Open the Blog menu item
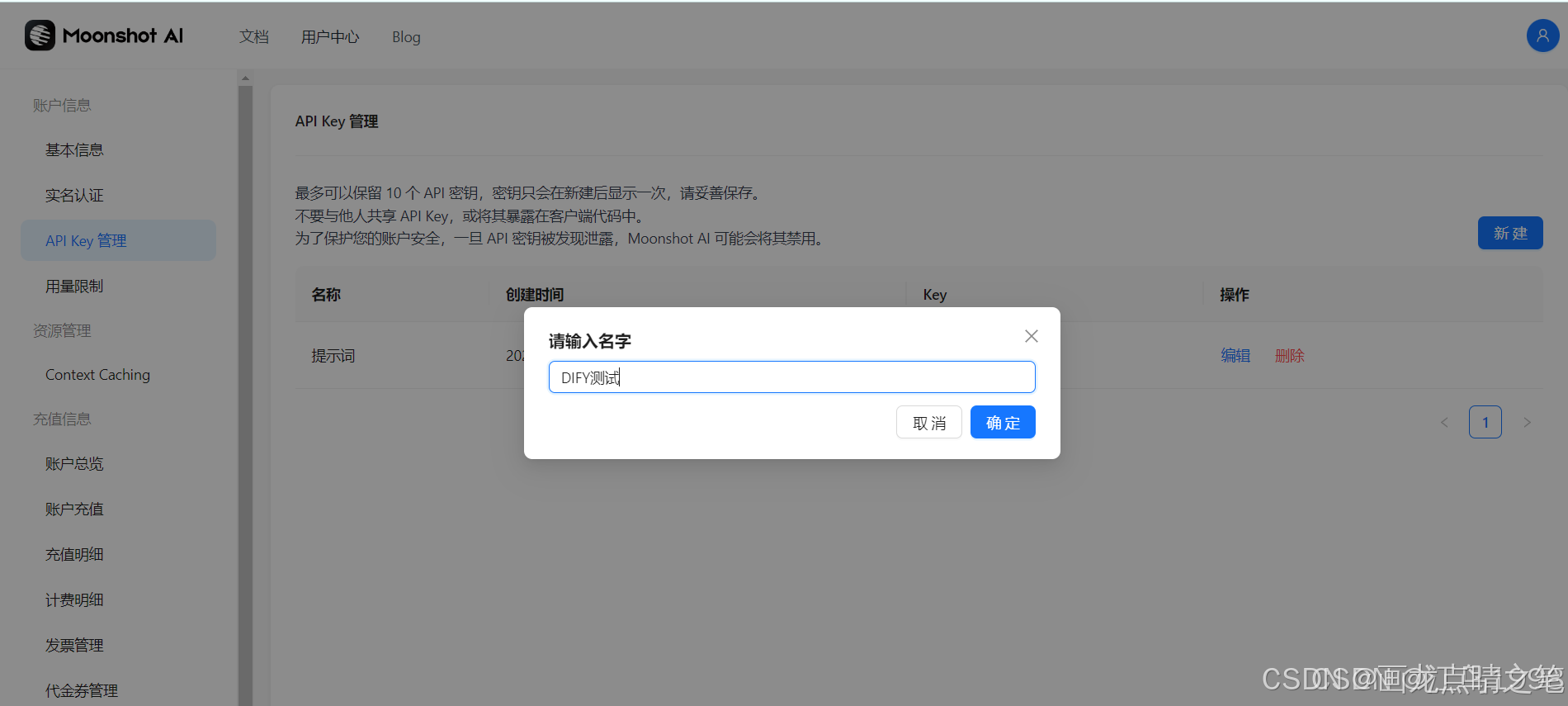Screen dimensions: 1568x706 pos(406,37)
